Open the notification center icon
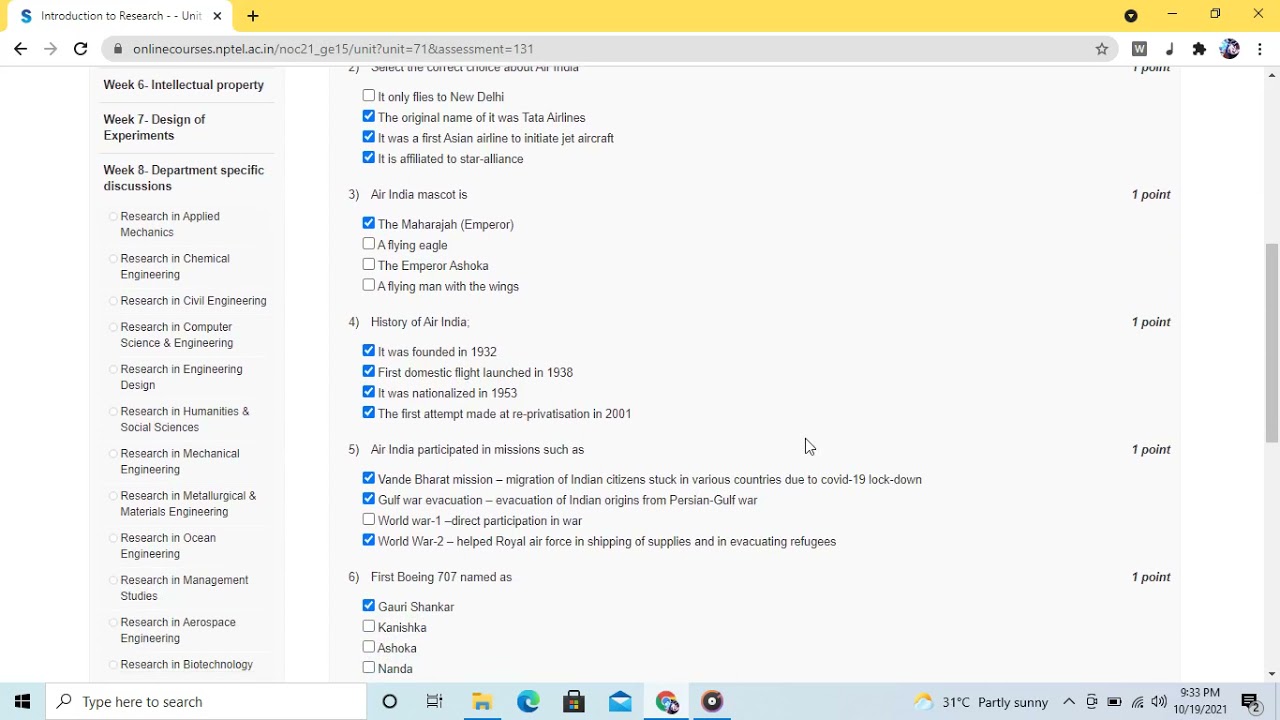The image size is (1280, 720). tap(1250, 702)
